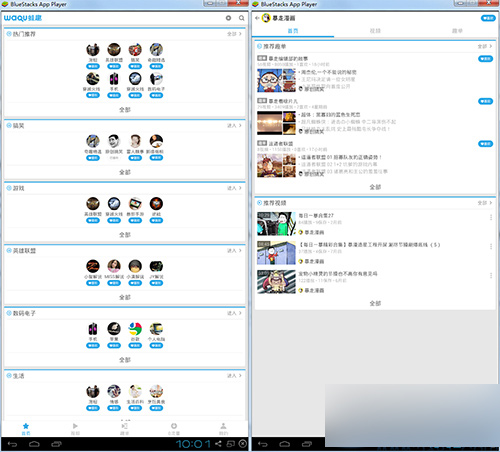Click 全部 button below 搞笑 avatars
This screenshot has height=452, width=500.
[125, 172]
